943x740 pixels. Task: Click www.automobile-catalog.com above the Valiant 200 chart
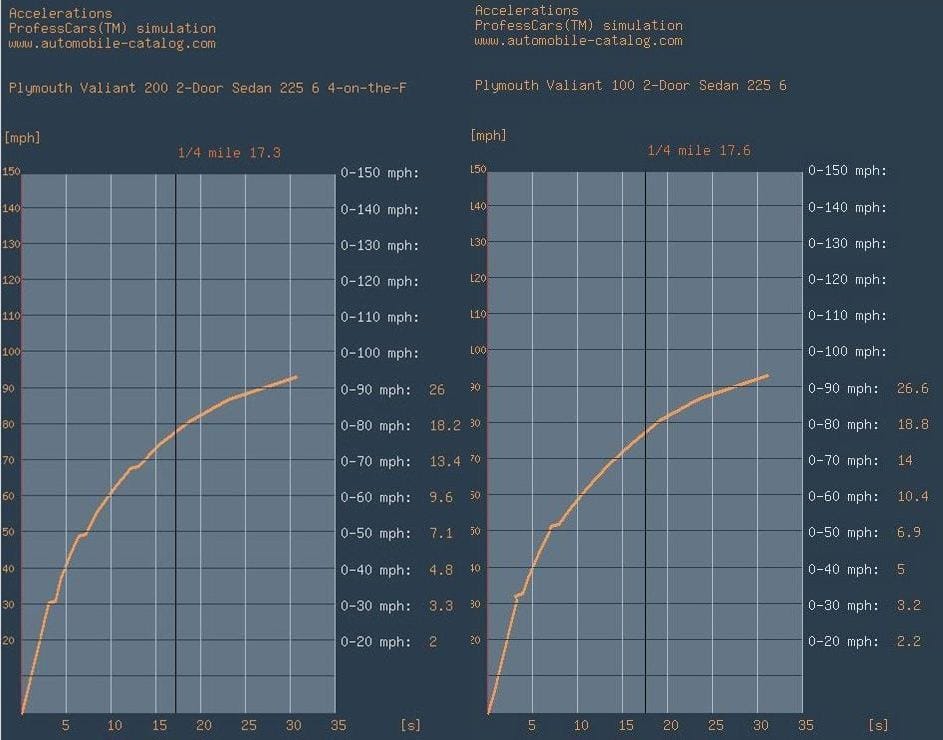pyautogui.click(x=112, y=43)
